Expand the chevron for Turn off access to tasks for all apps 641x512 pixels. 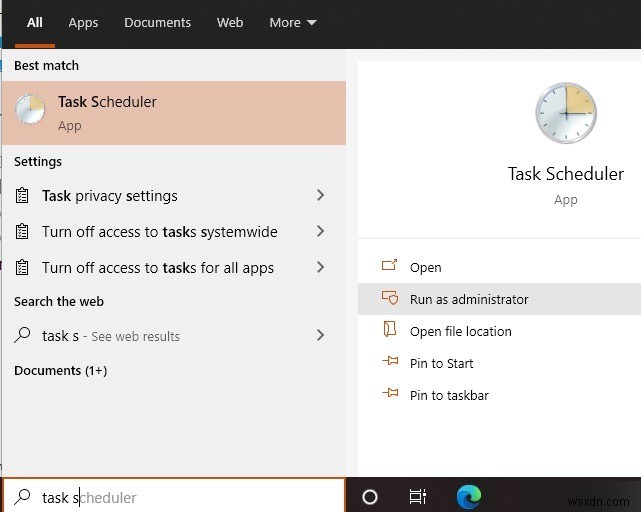pyautogui.click(x=320, y=267)
